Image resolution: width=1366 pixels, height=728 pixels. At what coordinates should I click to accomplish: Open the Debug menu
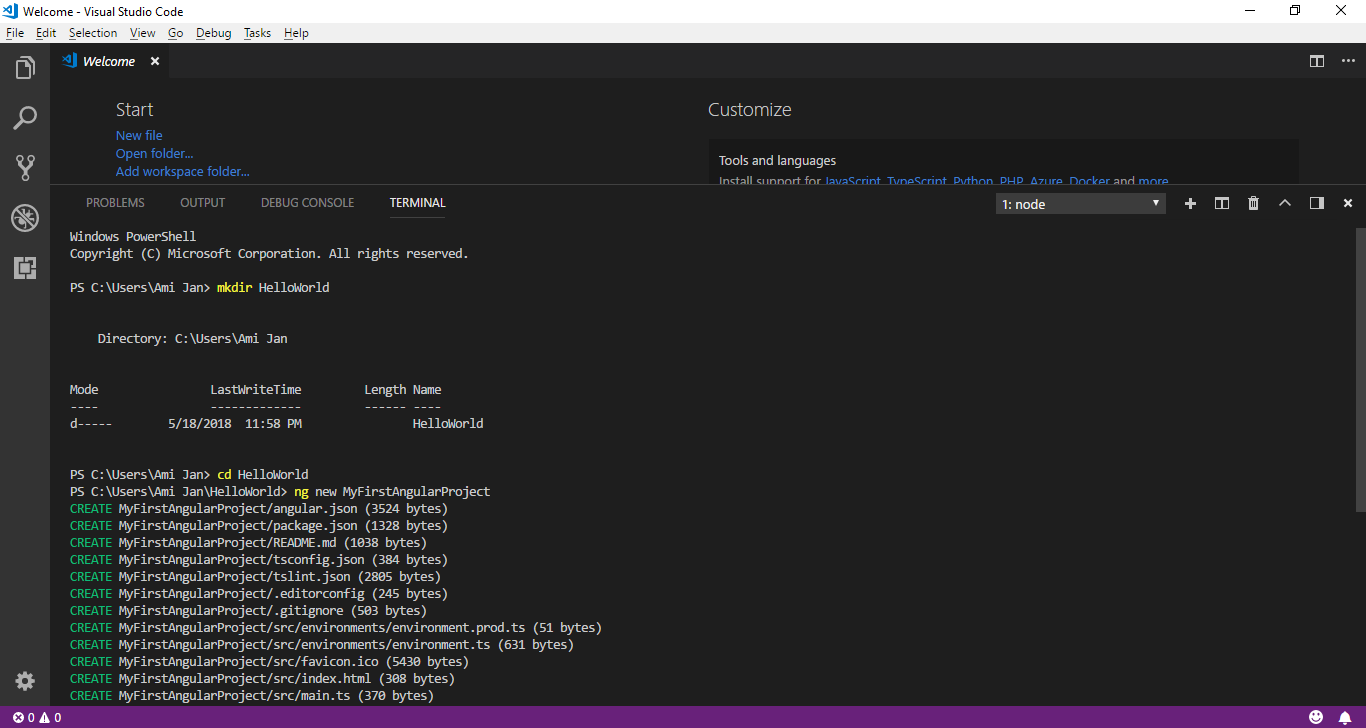[213, 33]
